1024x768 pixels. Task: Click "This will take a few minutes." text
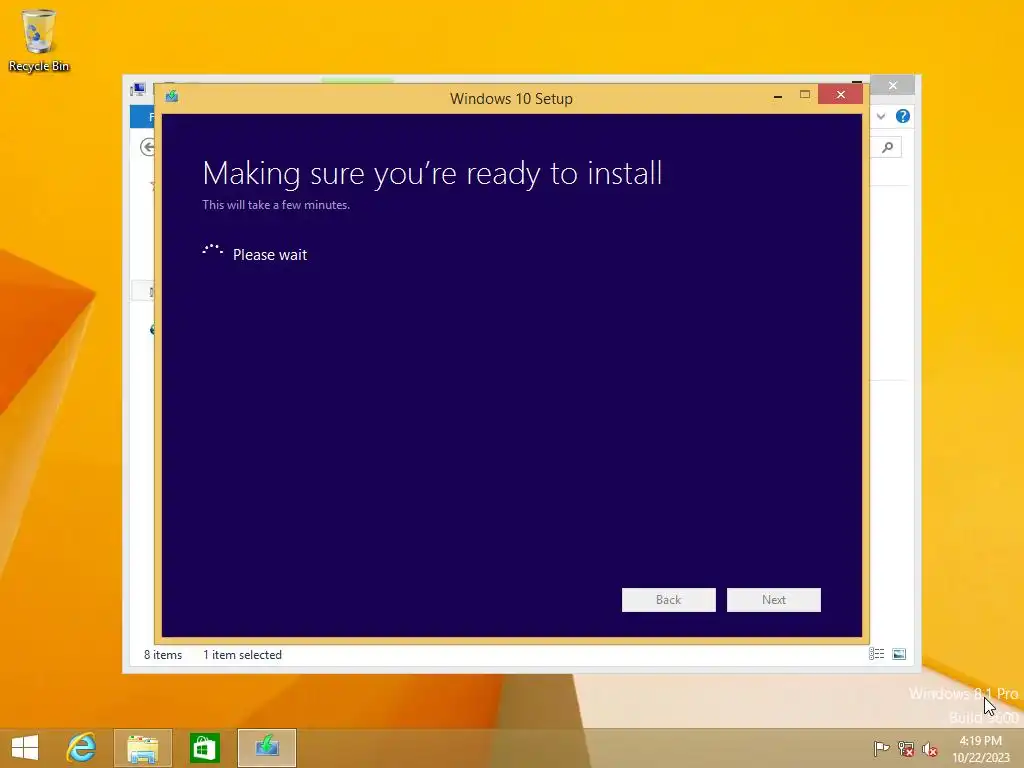coord(276,204)
